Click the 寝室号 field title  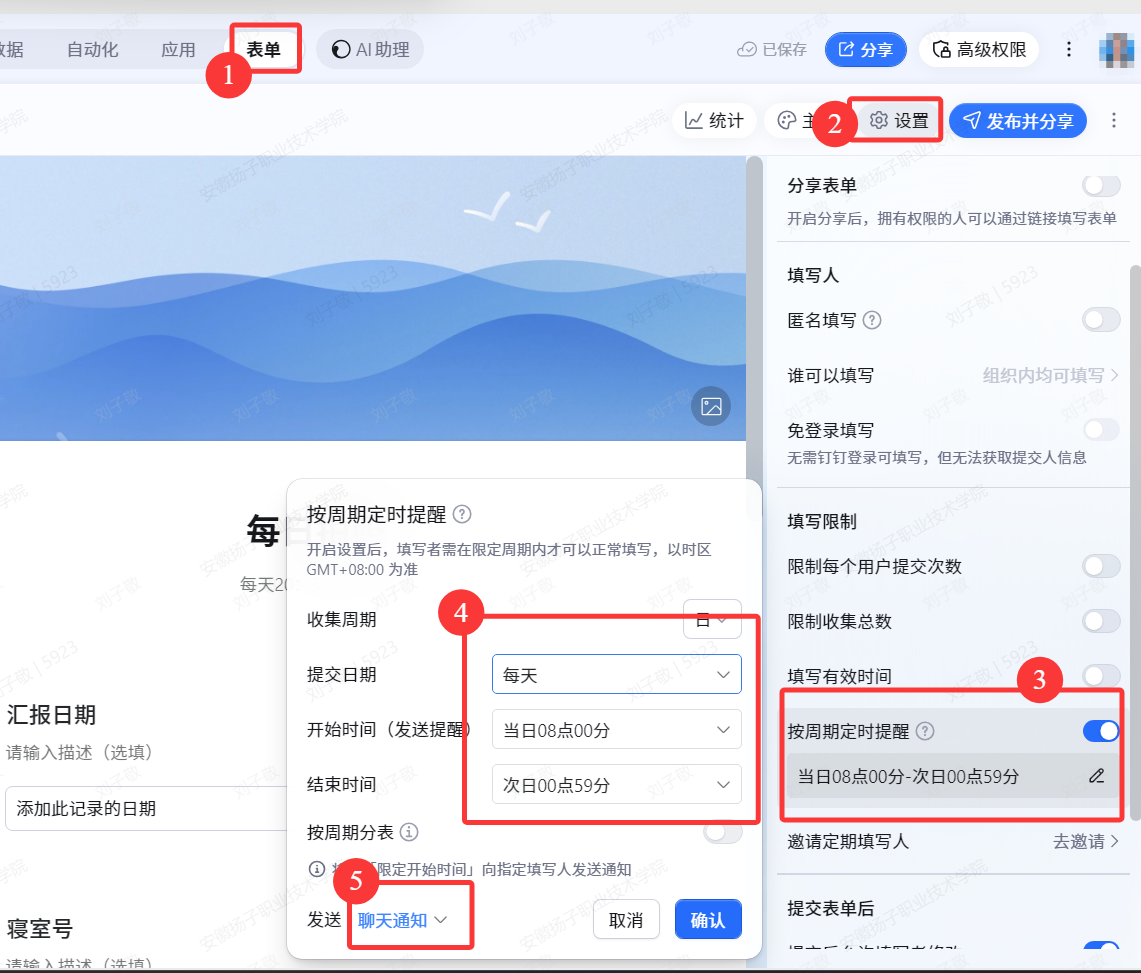40,929
